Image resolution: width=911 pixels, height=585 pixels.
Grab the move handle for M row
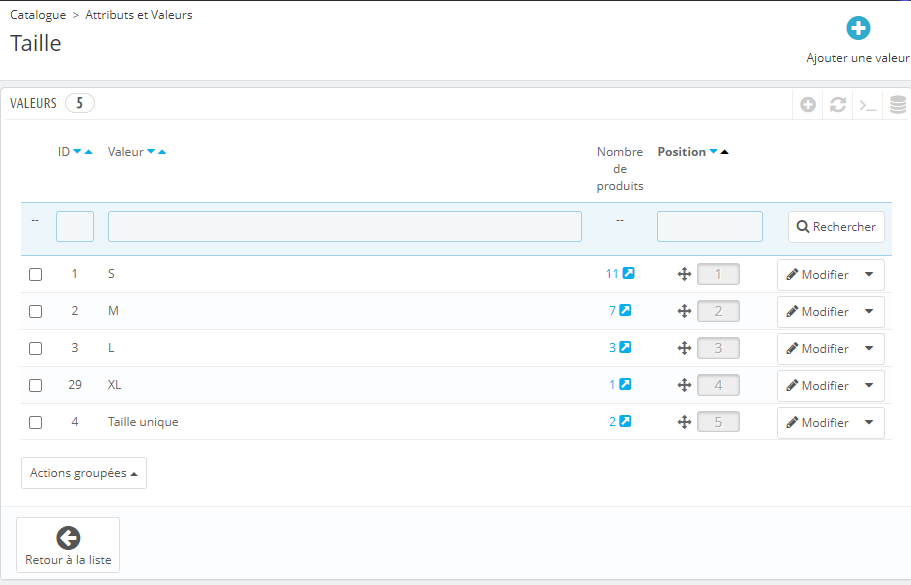point(684,311)
